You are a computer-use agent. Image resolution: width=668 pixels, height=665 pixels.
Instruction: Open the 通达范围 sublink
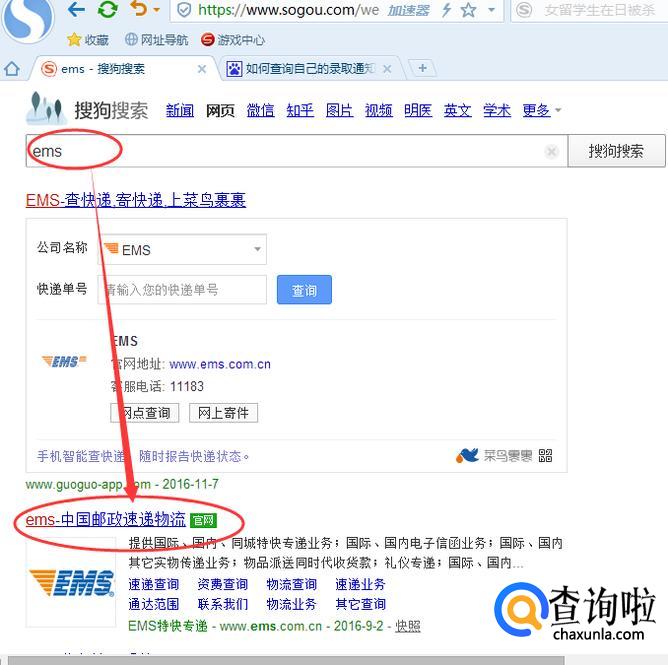point(153,604)
